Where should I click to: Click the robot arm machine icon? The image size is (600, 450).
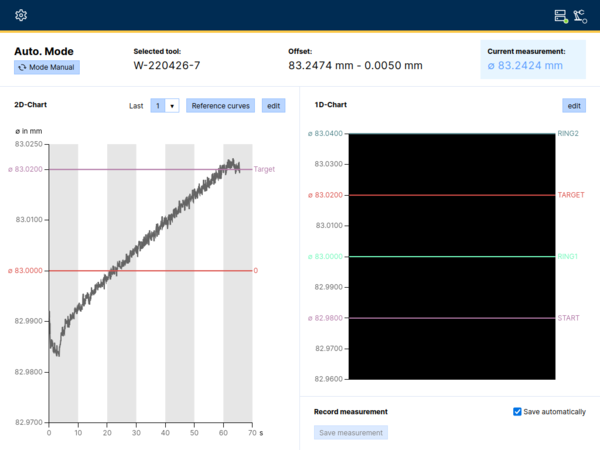coord(580,16)
